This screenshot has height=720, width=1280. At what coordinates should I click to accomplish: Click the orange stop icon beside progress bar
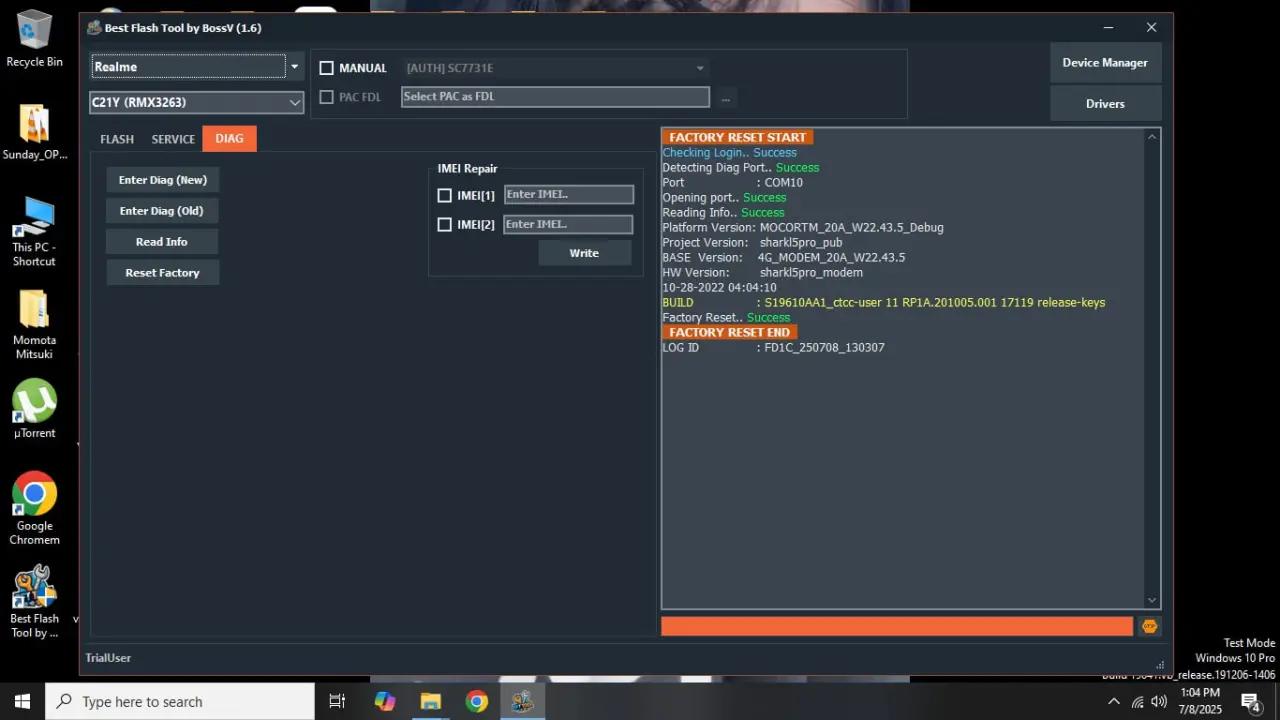(x=1149, y=626)
